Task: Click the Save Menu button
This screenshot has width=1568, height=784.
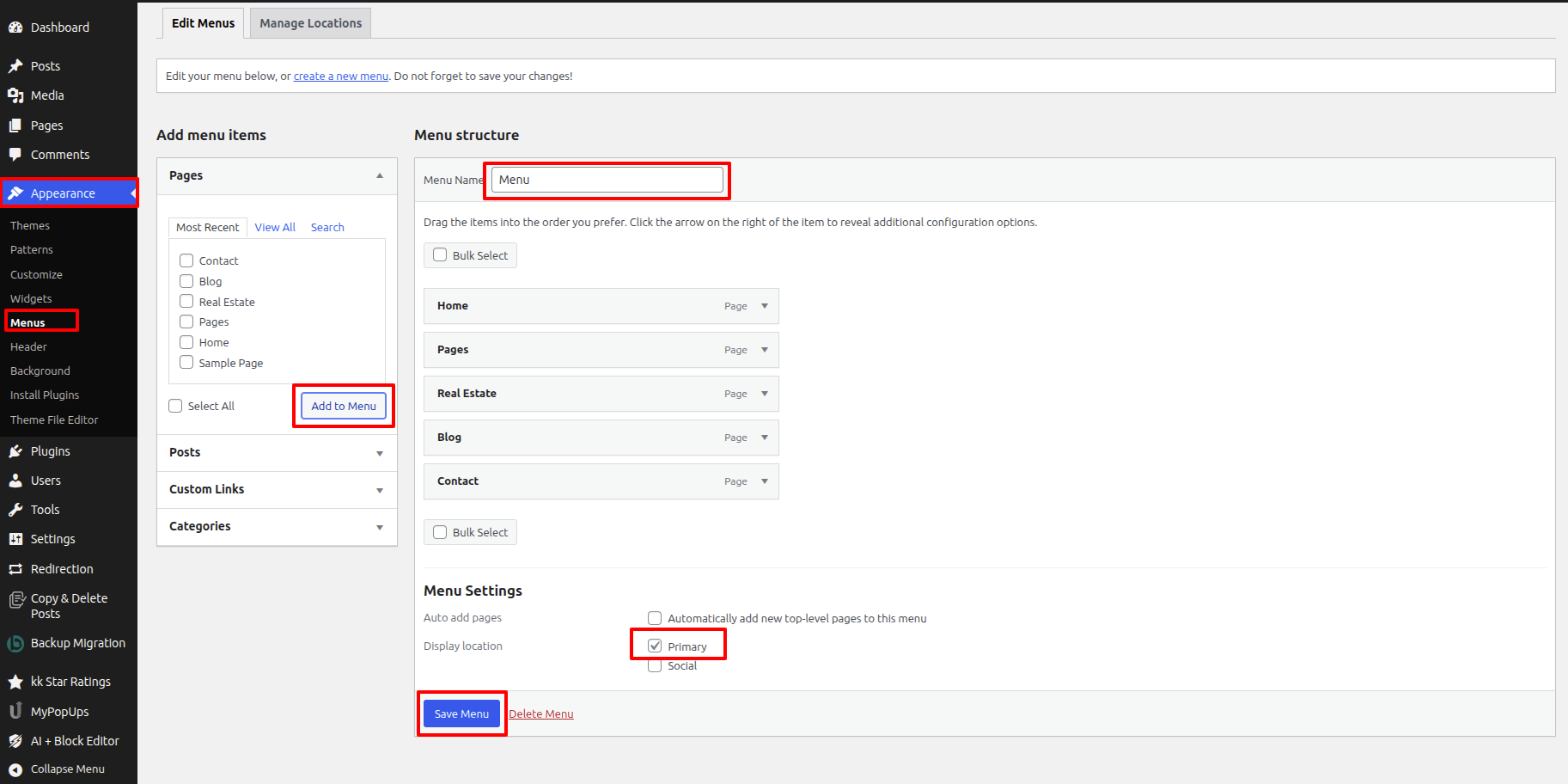Action: [x=461, y=714]
